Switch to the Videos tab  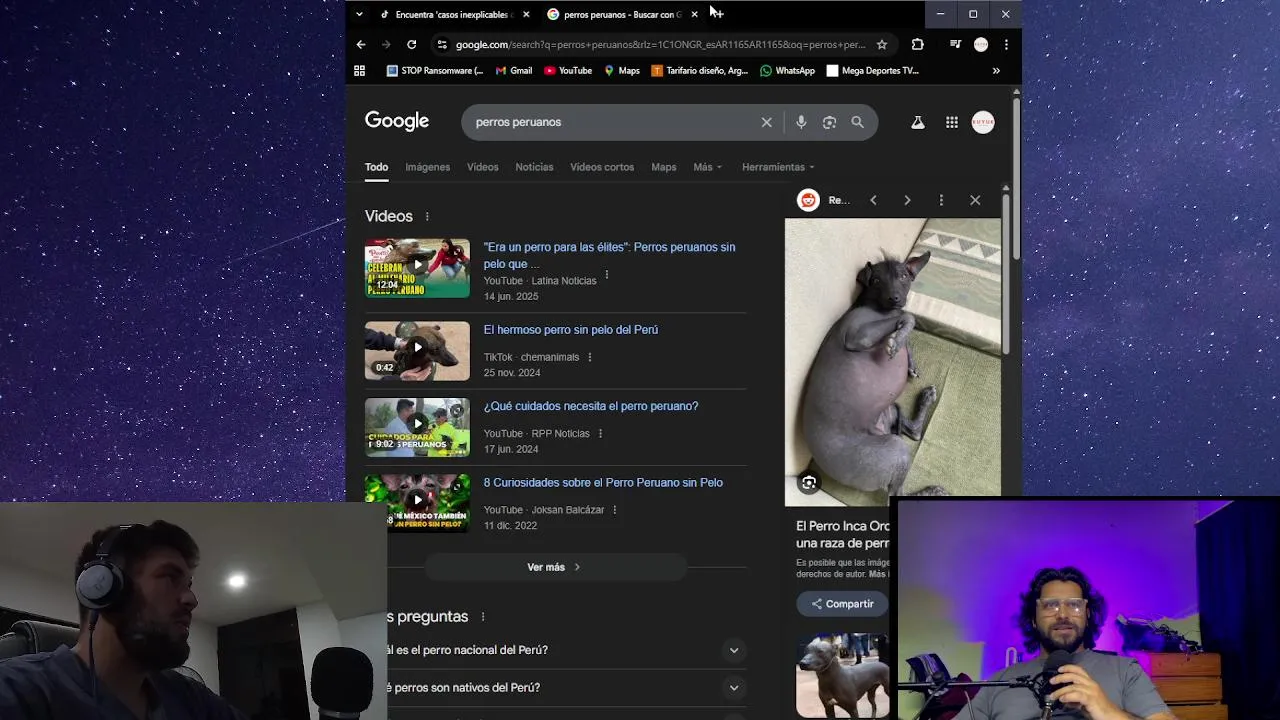(482, 167)
